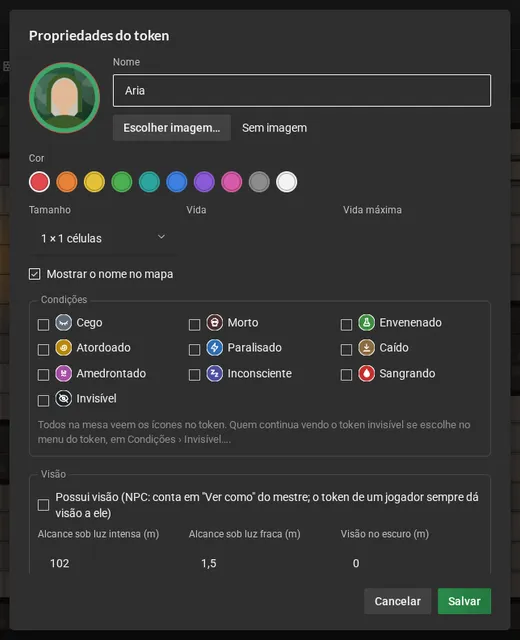Viewport: 520px width, 640px height.
Task: Choose the white color swatch
Action: (287, 182)
